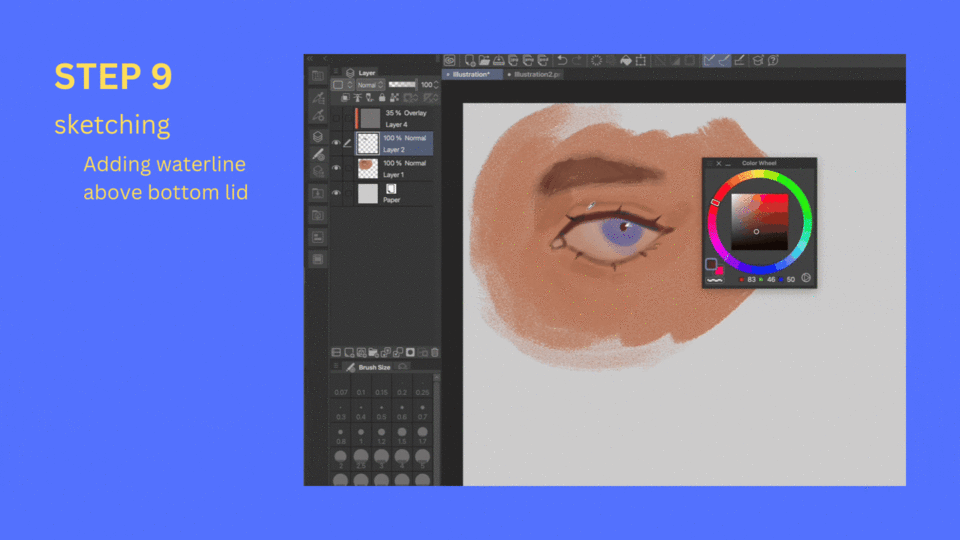Toggle Lock Transparent Pixels icon
This screenshot has width=960, height=540.
point(394,98)
